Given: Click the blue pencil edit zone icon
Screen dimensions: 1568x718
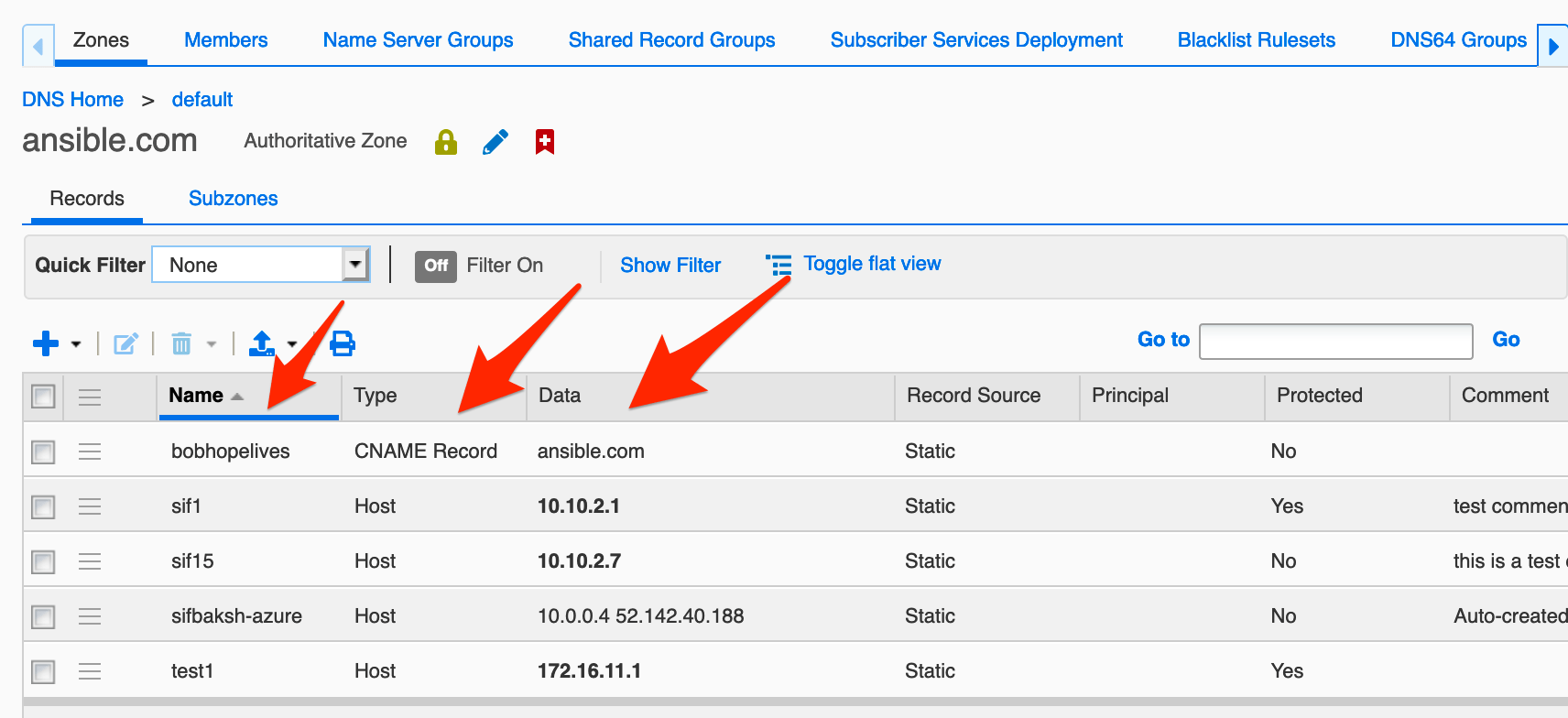Looking at the screenshot, I should pos(495,142).
